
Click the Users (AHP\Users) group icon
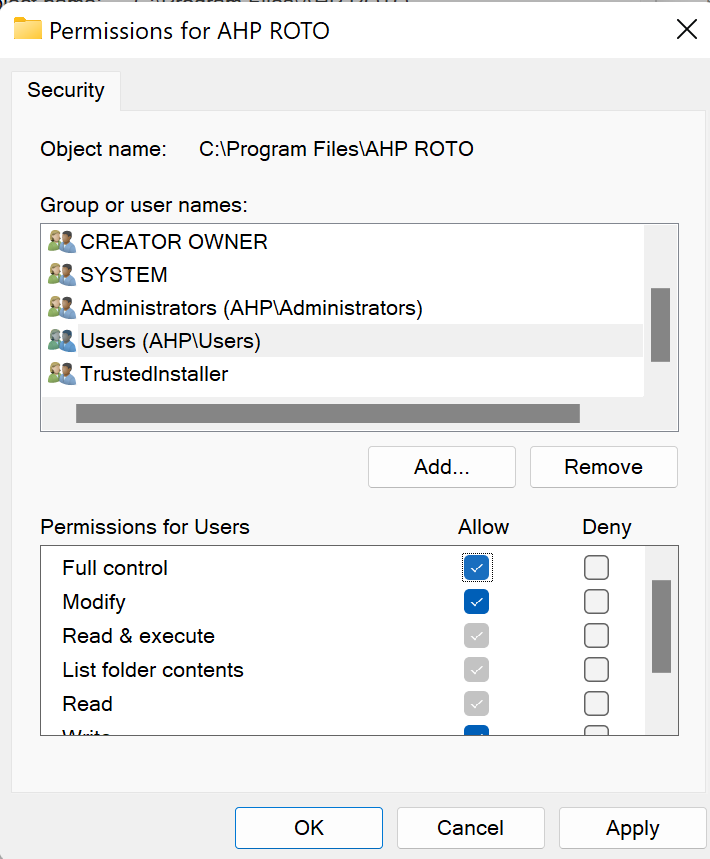62,341
